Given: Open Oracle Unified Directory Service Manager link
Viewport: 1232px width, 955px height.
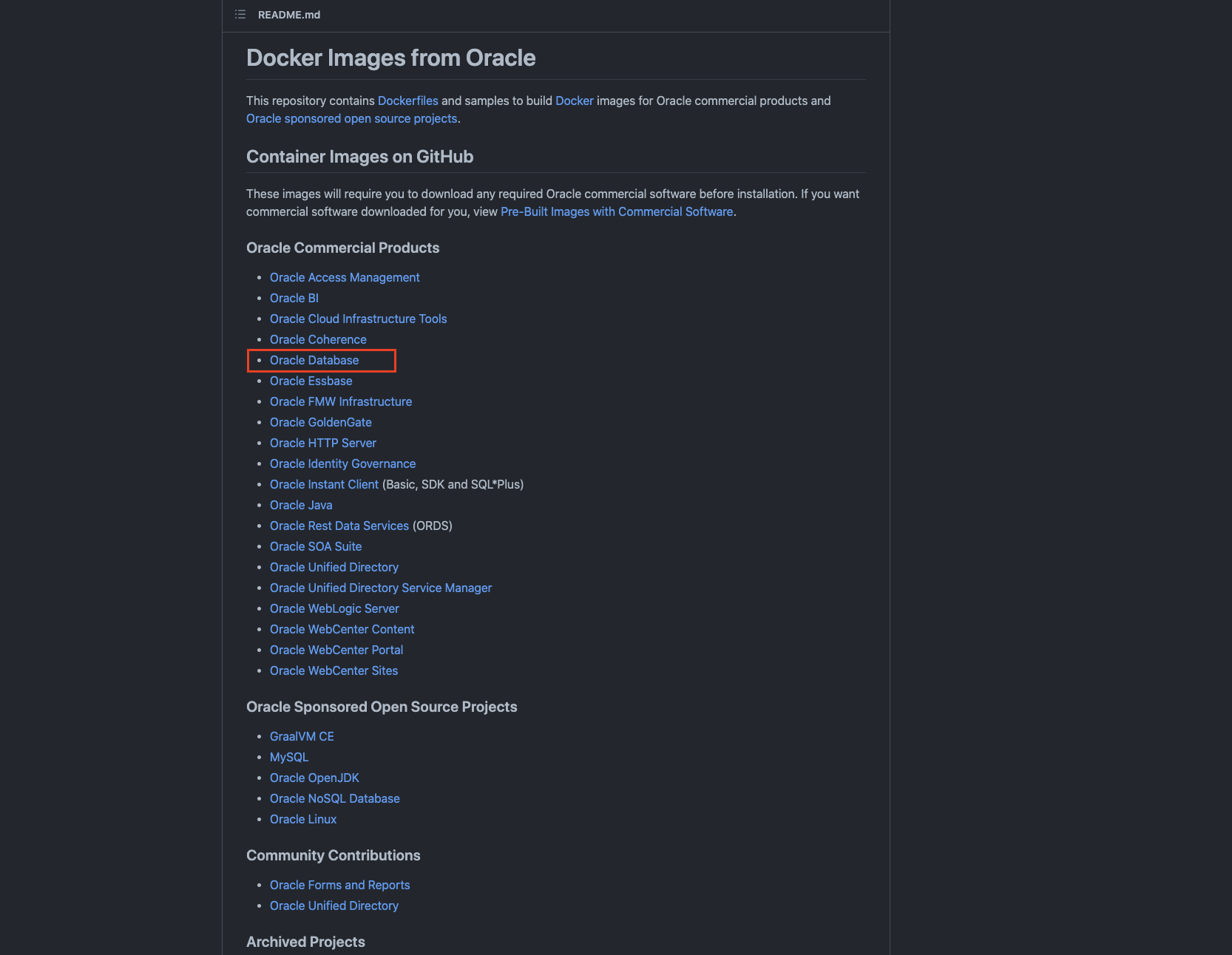Looking at the screenshot, I should click(x=381, y=588).
